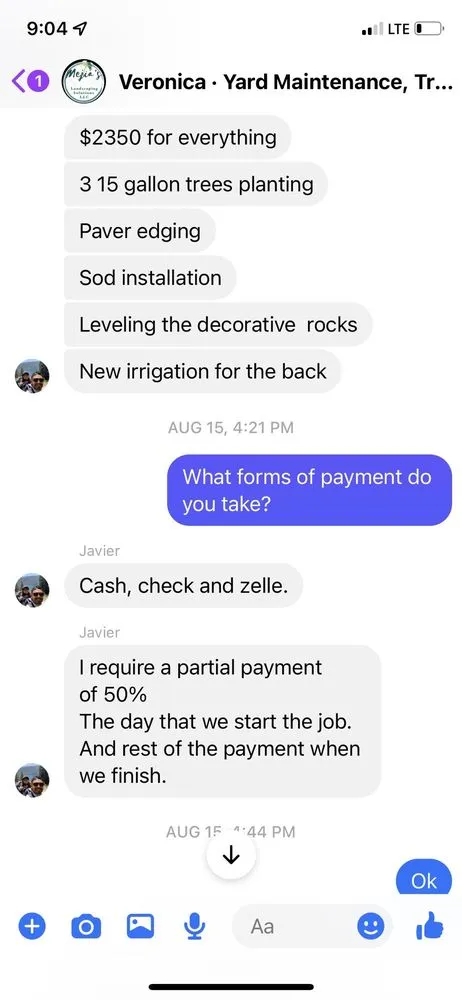Open the photo gallery icon

click(x=140, y=925)
